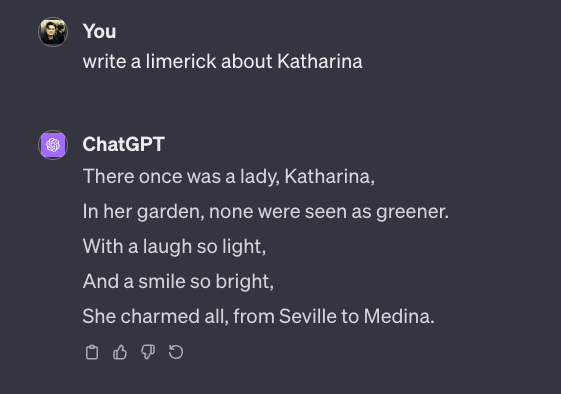Screen dimensions: 561x394
Task: Copy the ChatGPT response with clipboard icon
Action: (x=92, y=352)
